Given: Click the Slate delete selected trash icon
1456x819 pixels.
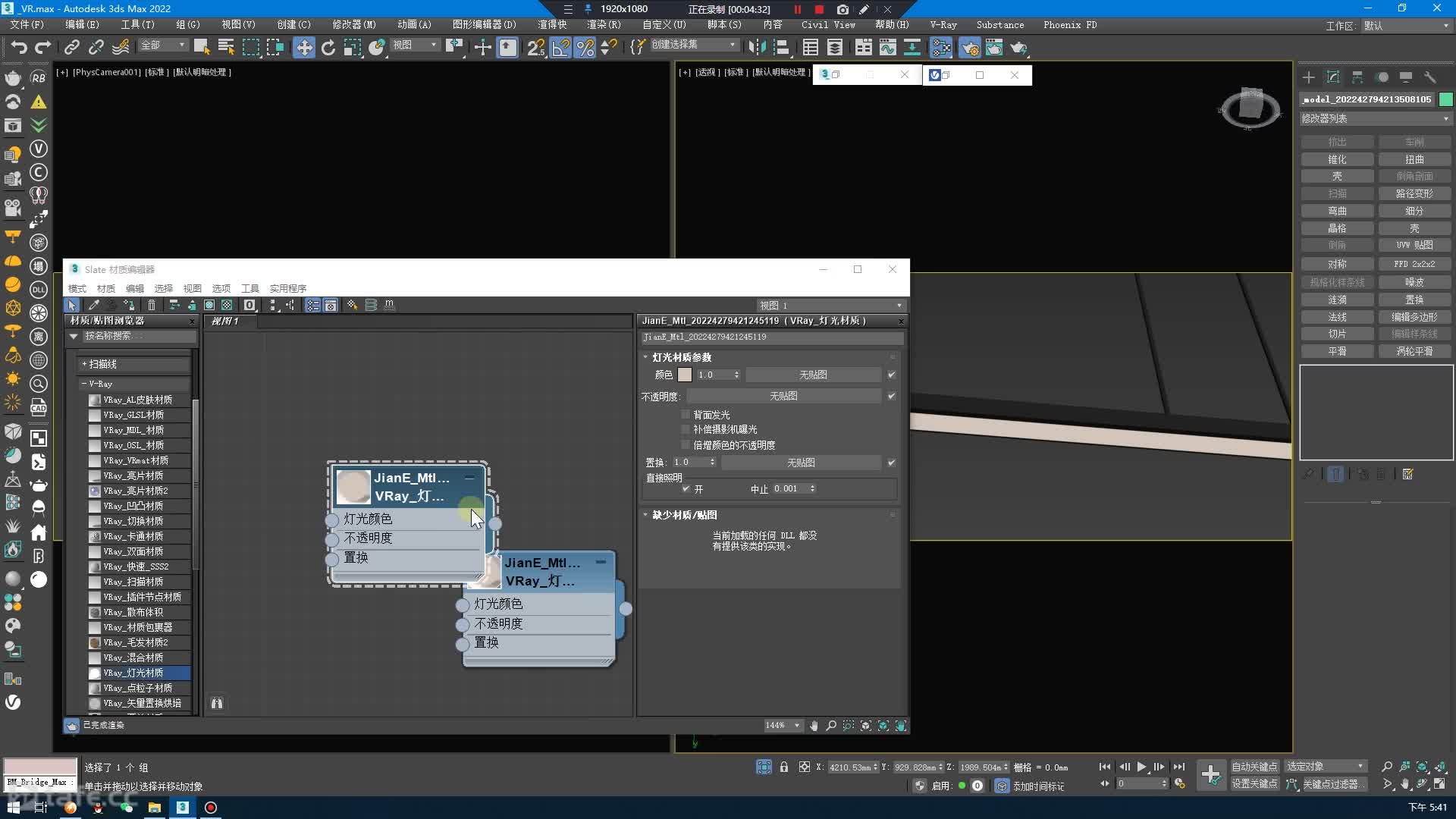Looking at the screenshot, I should point(152,305).
